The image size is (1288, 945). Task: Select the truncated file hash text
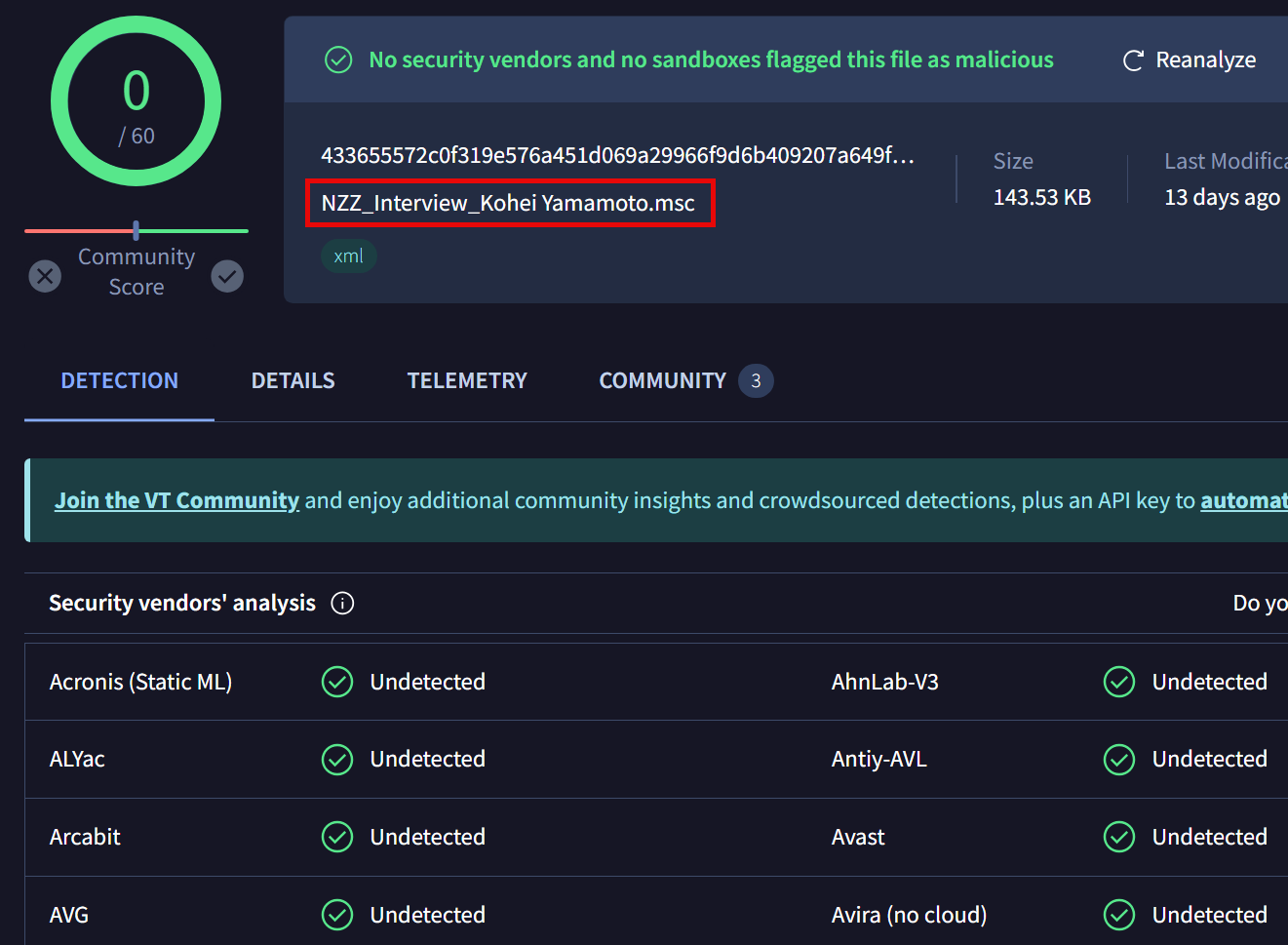pos(622,156)
